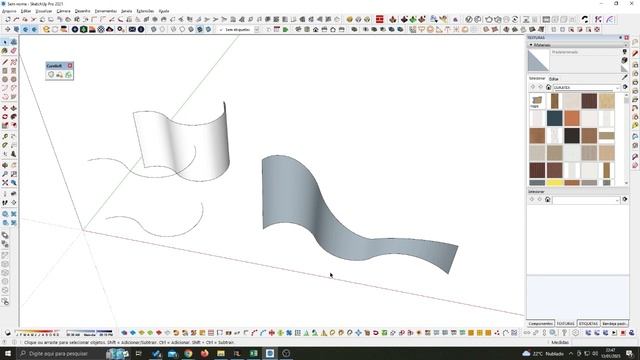
Task: Toggle Back Edges style
Action: pos(162,29)
